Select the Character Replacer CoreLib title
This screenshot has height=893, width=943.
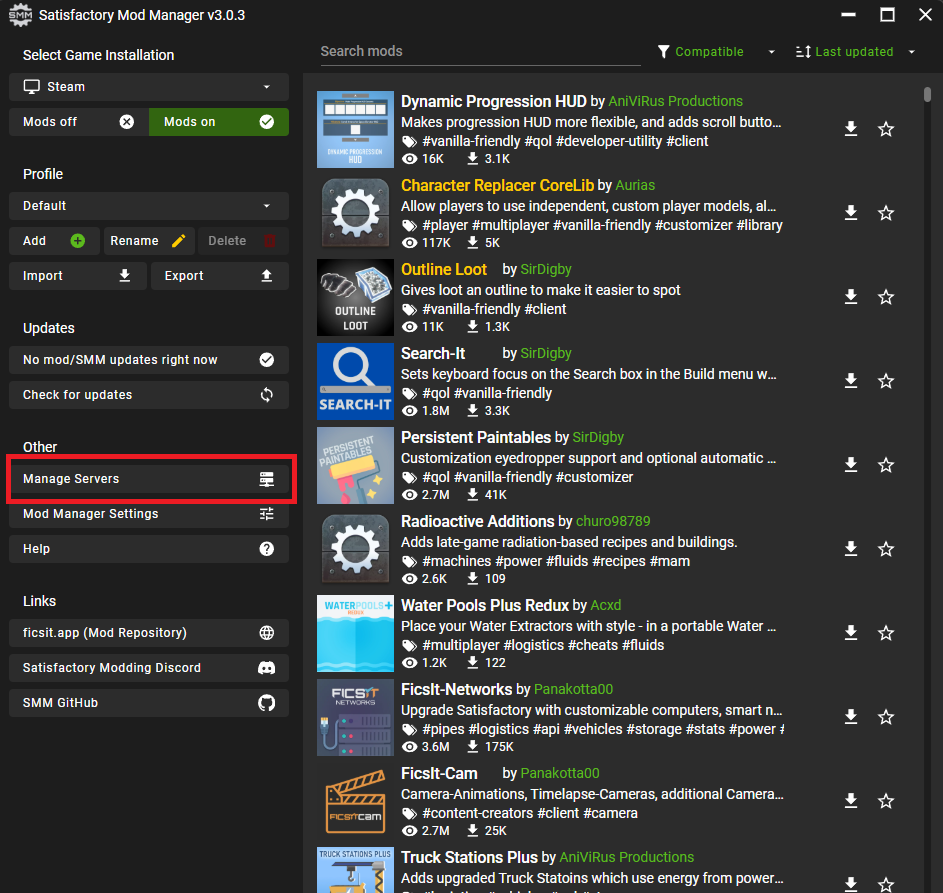click(497, 185)
